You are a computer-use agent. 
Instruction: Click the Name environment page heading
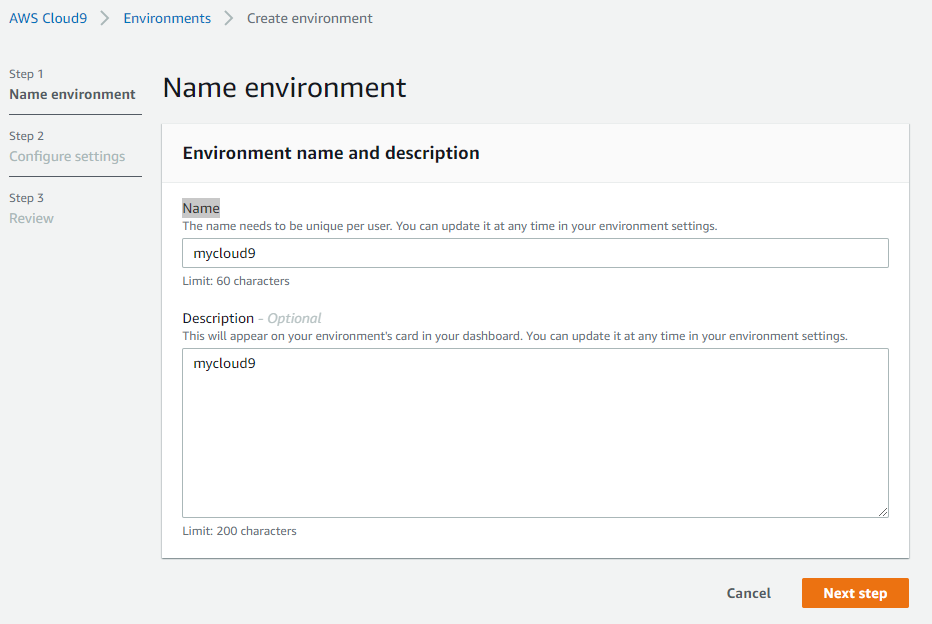click(284, 88)
